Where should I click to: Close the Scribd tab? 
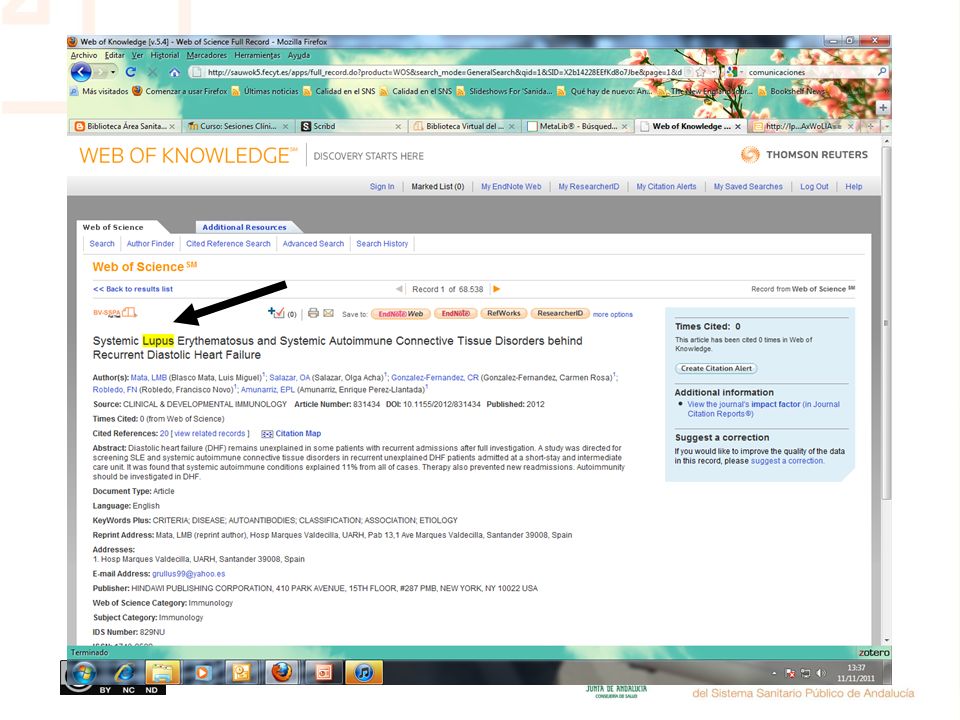(x=398, y=127)
